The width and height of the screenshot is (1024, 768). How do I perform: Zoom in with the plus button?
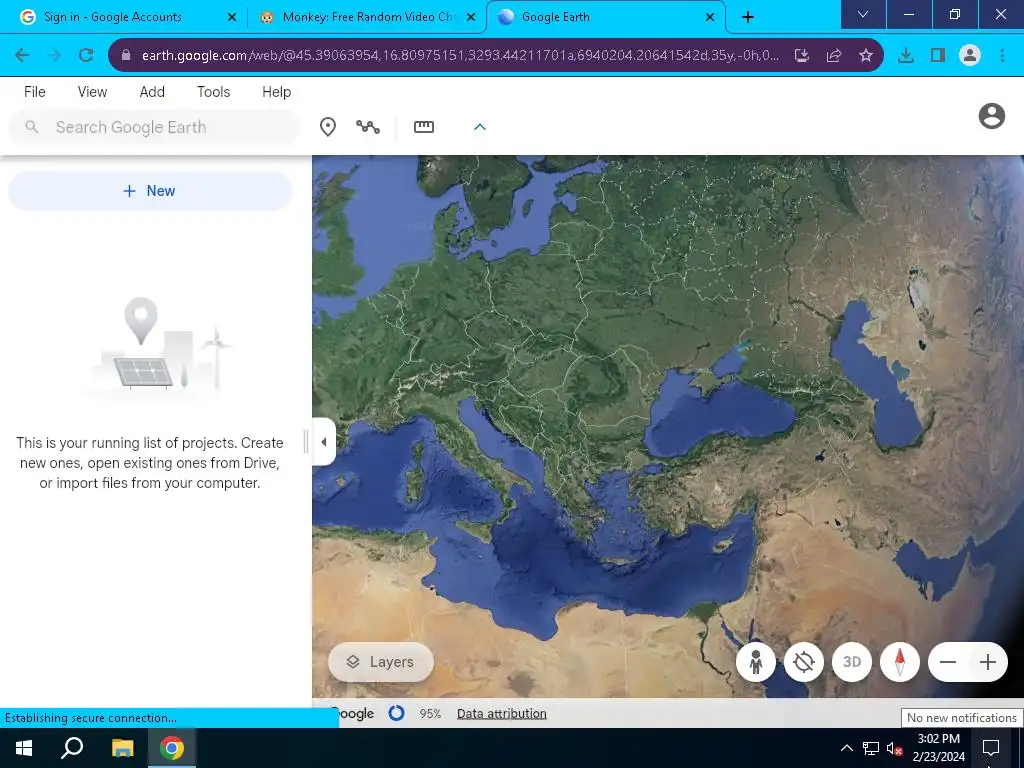[x=988, y=662]
